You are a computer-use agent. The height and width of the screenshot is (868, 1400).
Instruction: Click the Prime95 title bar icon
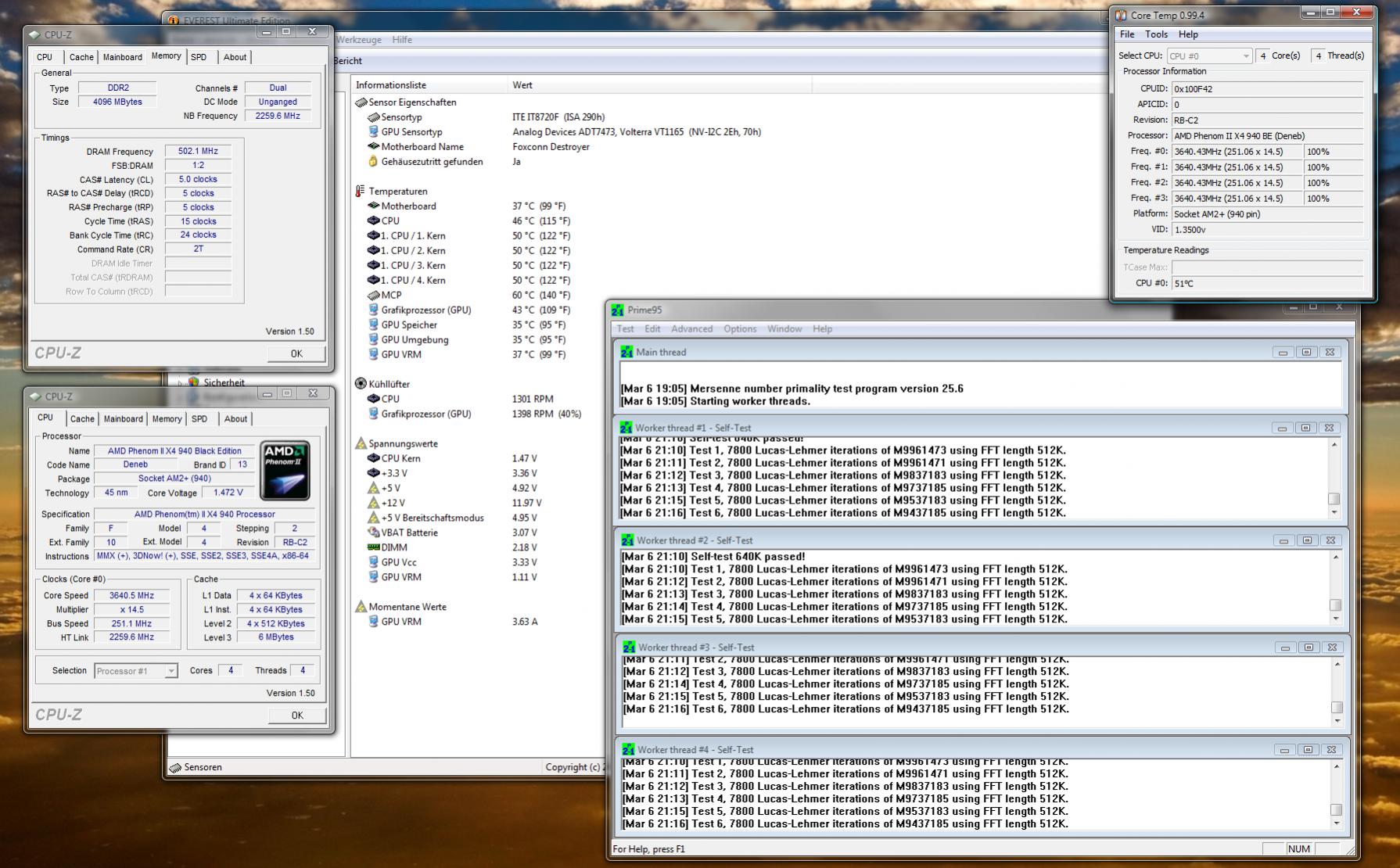(618, 310)
